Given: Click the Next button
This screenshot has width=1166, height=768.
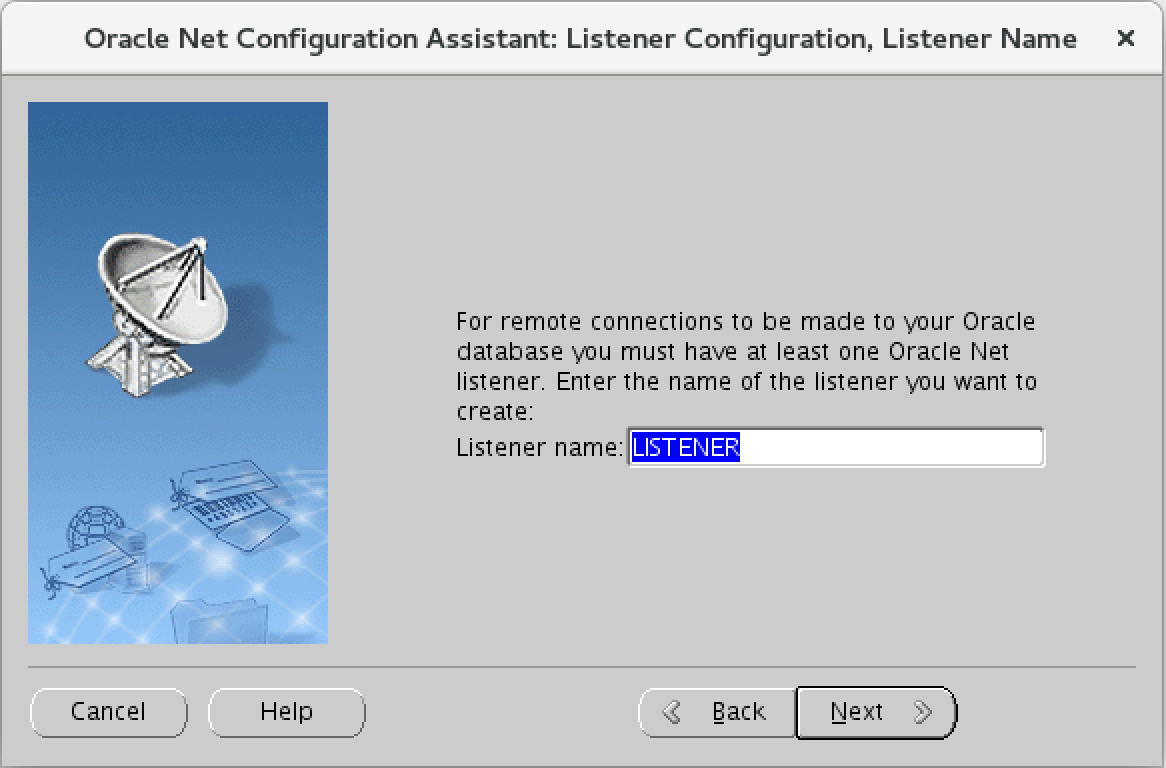Looking at the screenshot, I should tap(876, 712).
